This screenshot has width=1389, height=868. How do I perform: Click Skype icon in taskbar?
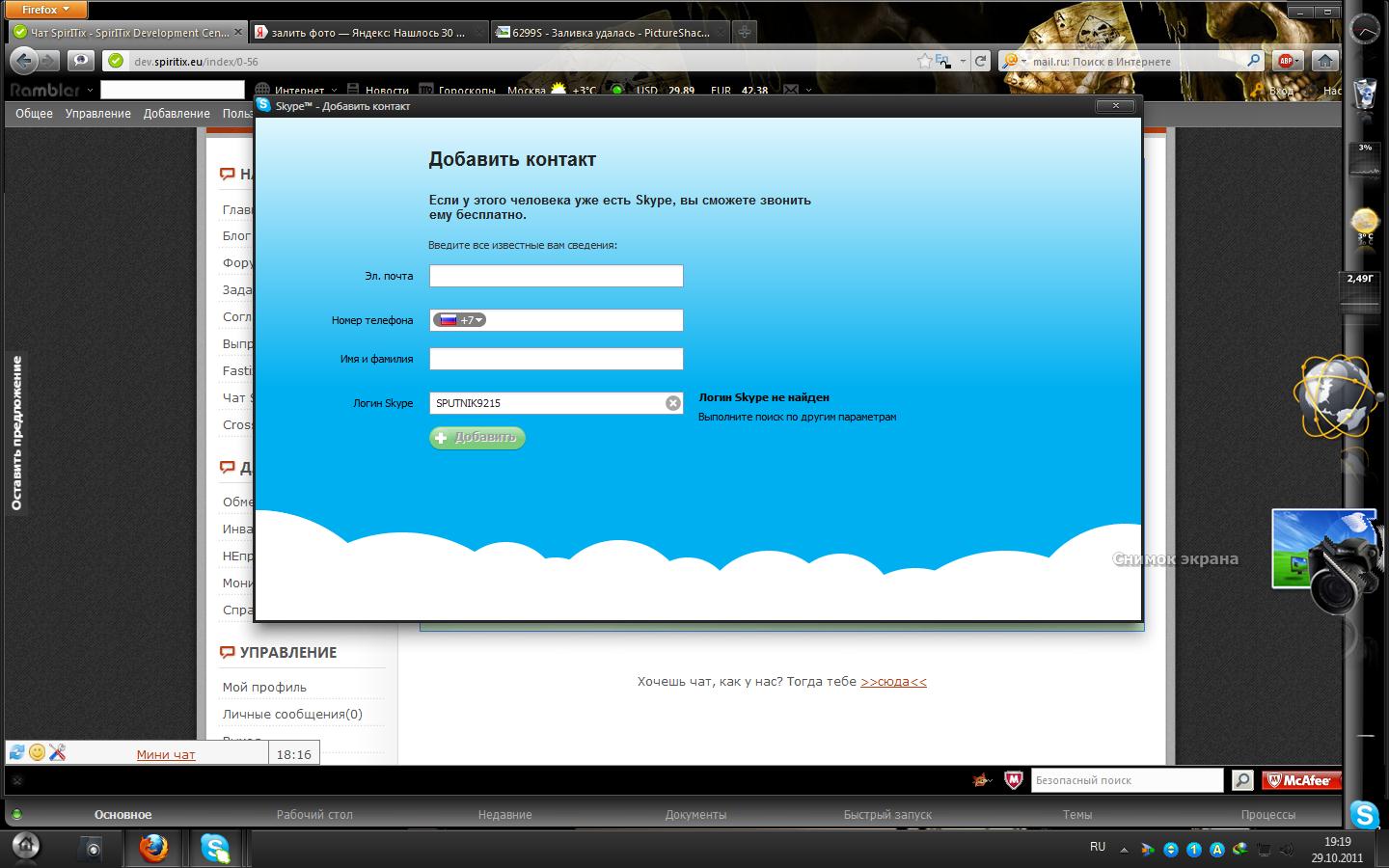coord(215,849)
